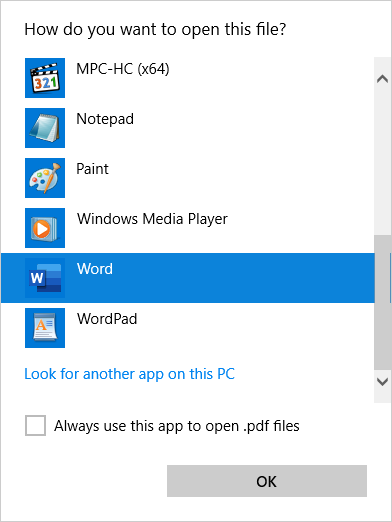Image resolution: width=392 pixels, height=522 pixels.
Task: Choose the WordPad app icon
Action: (45, 328)
